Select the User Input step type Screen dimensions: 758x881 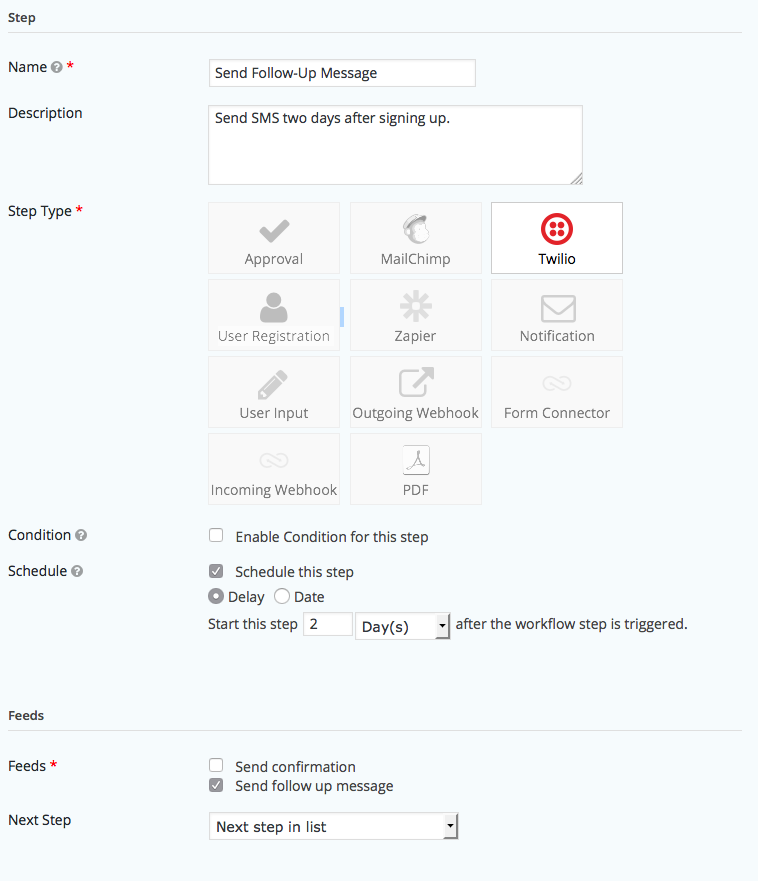click(x=274, y=392)
